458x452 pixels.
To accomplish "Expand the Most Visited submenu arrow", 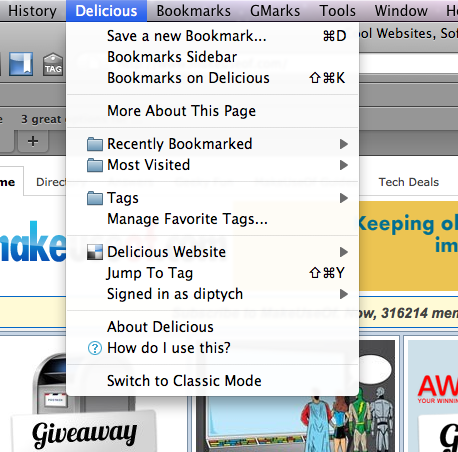I will point(344,165).
